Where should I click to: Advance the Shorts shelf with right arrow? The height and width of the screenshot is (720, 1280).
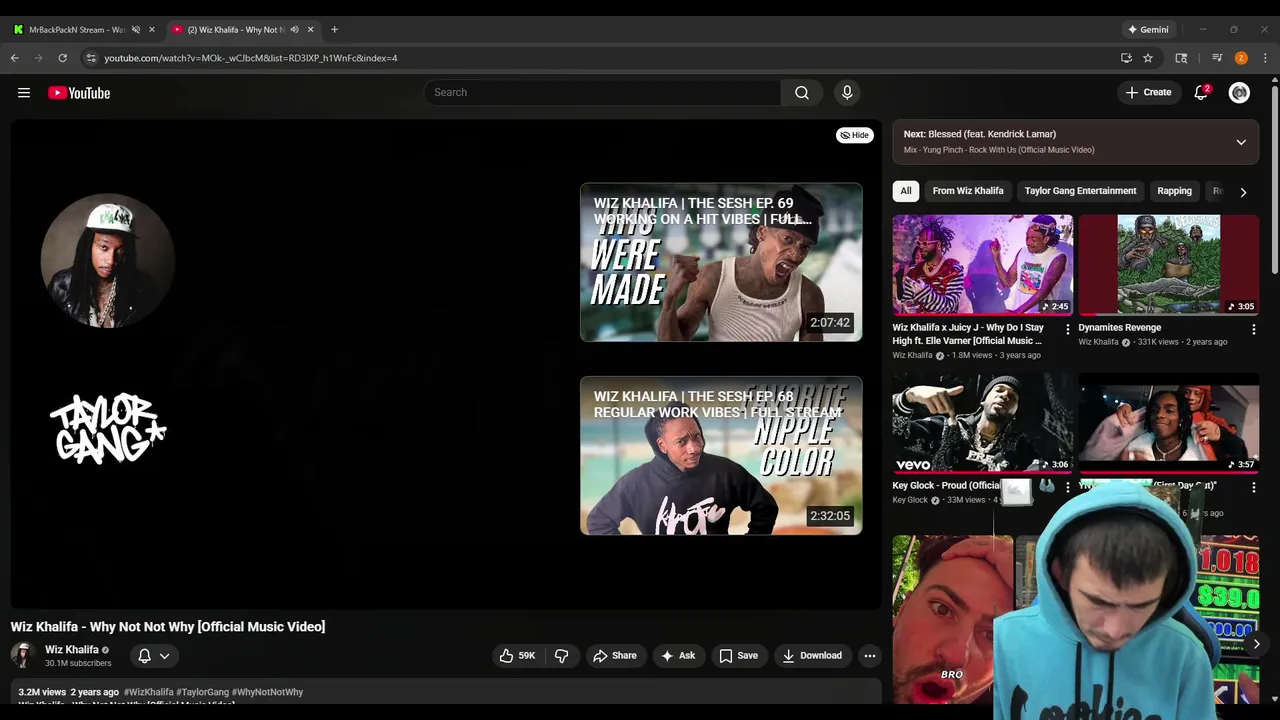[1256, 644]
